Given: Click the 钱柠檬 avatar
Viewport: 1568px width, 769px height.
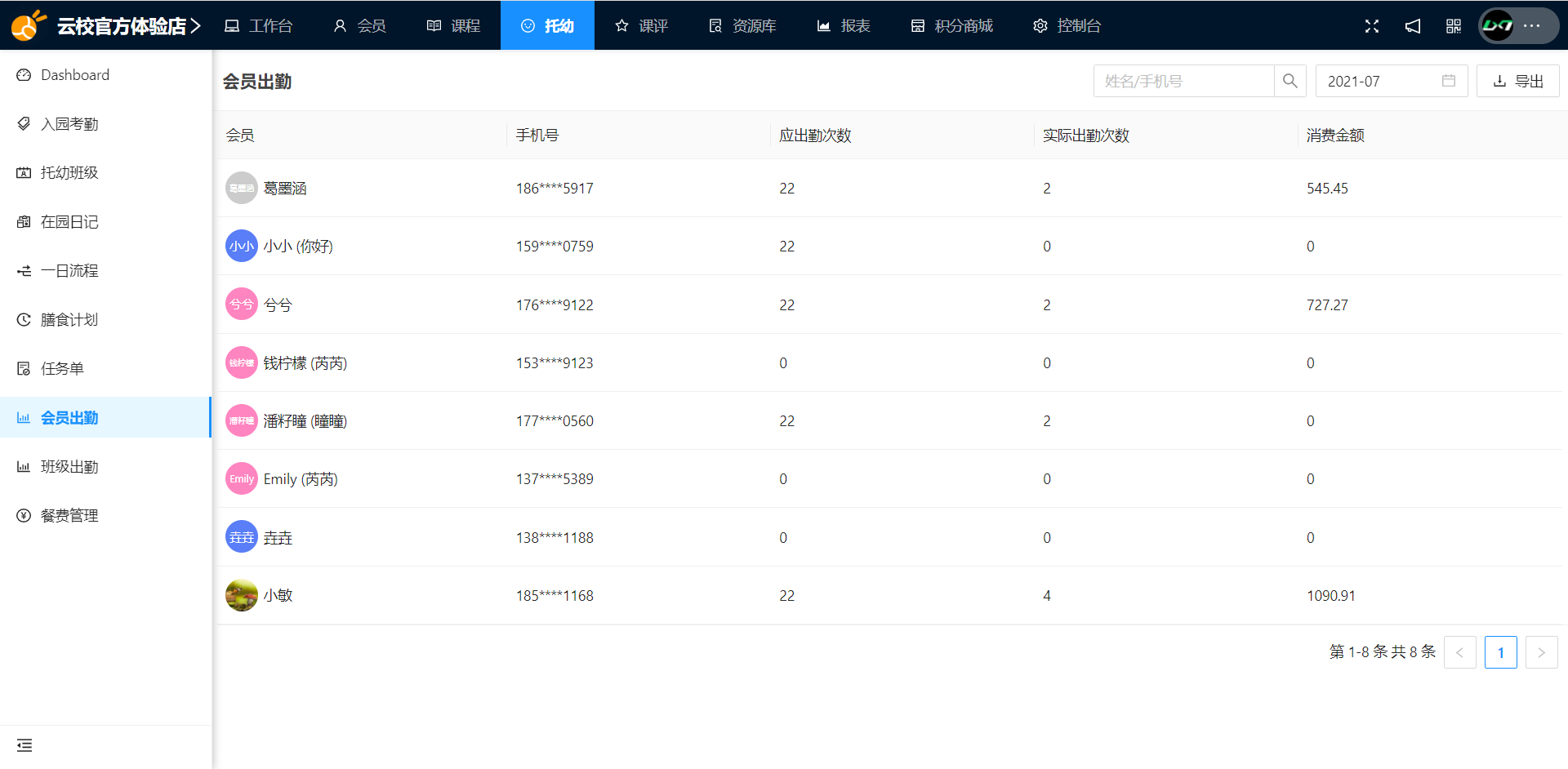Looking at the screenshot, I should (242, 362).
